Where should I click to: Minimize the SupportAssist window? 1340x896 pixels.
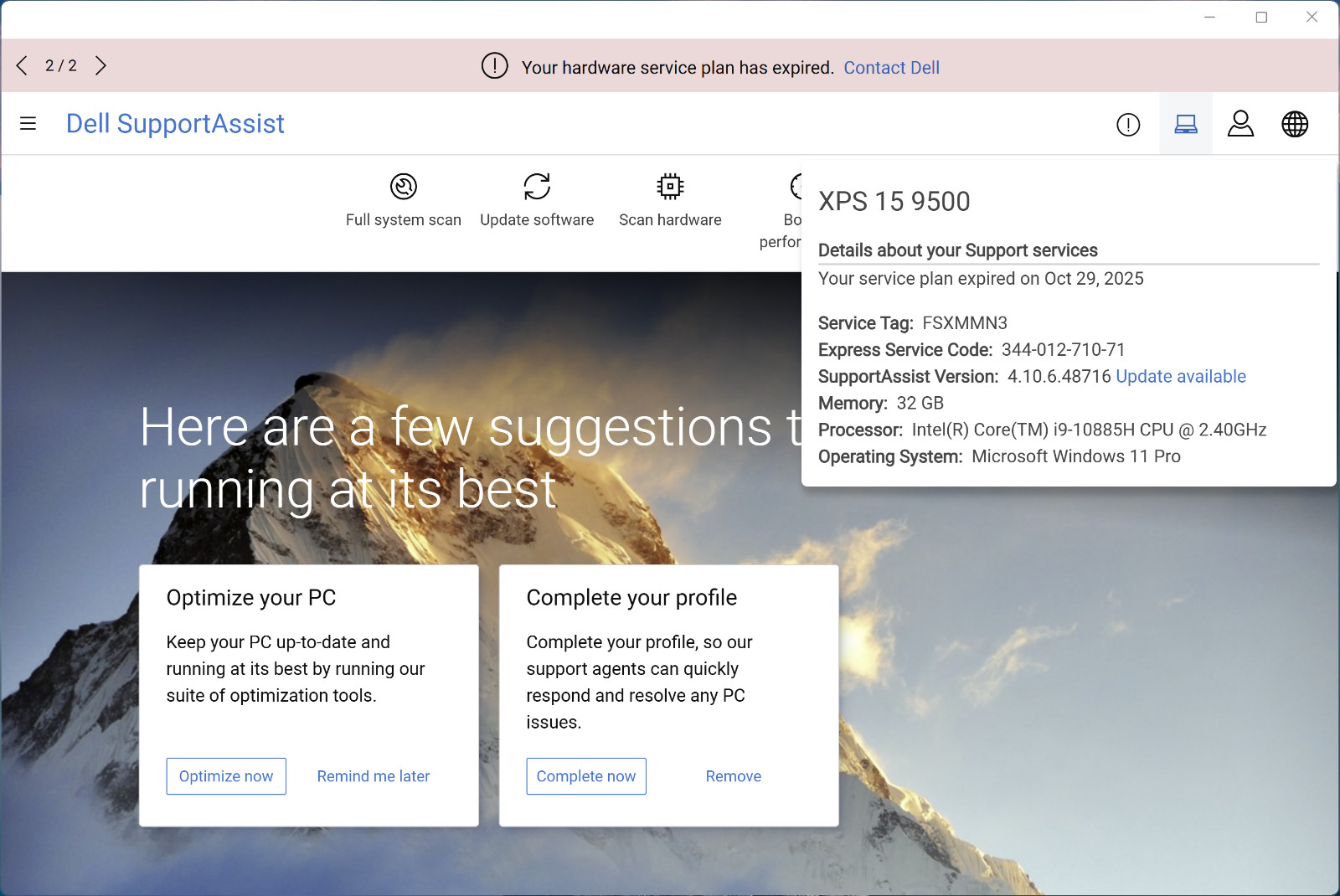tap(1209, 18)
